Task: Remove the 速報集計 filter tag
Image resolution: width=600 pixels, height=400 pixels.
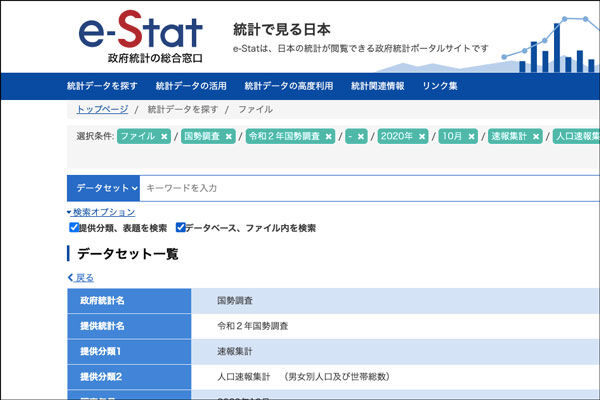Action: [x=536, y=136]
